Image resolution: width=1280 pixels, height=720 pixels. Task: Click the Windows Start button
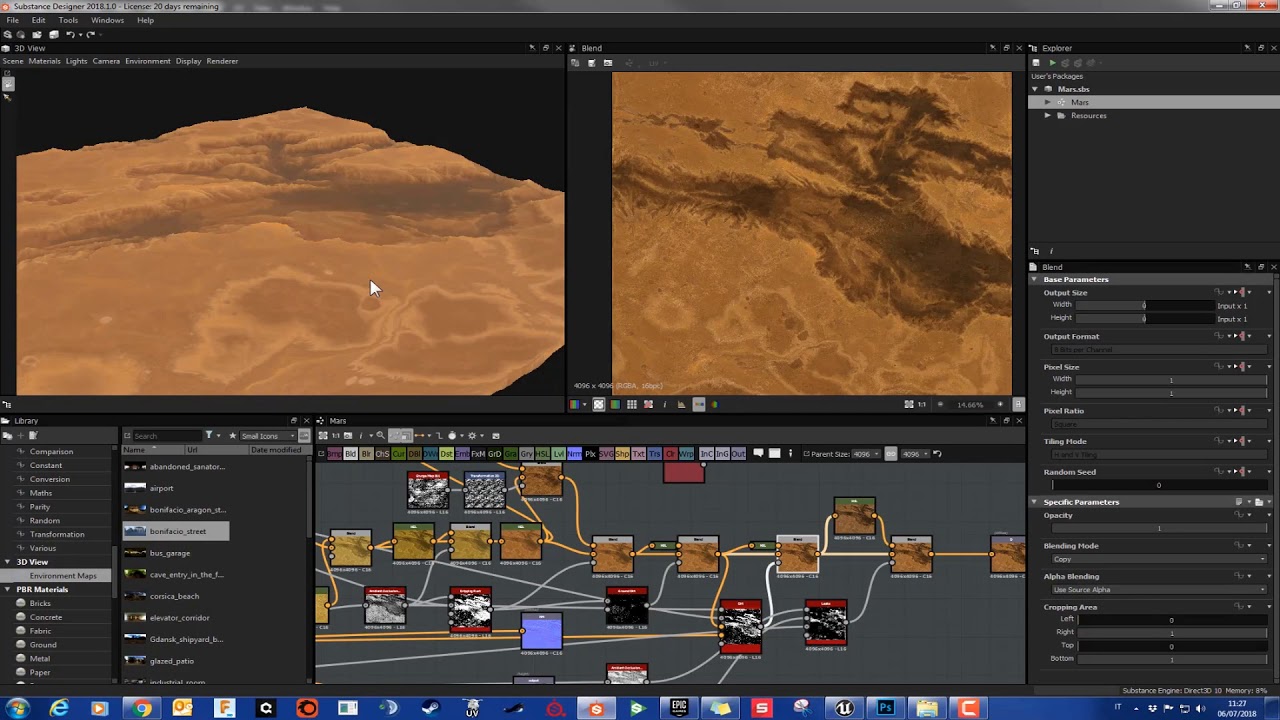tap(17, 709)
